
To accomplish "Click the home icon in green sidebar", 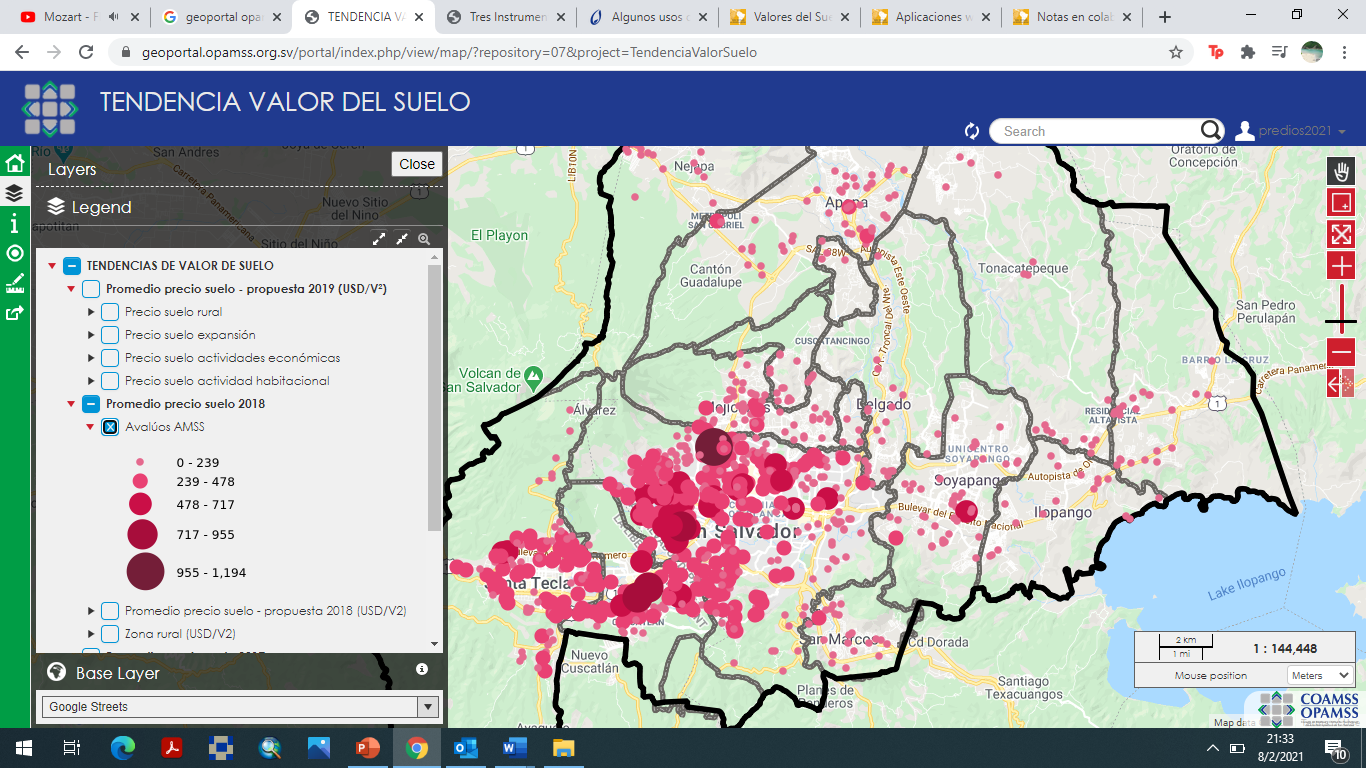I will point(14,164).
